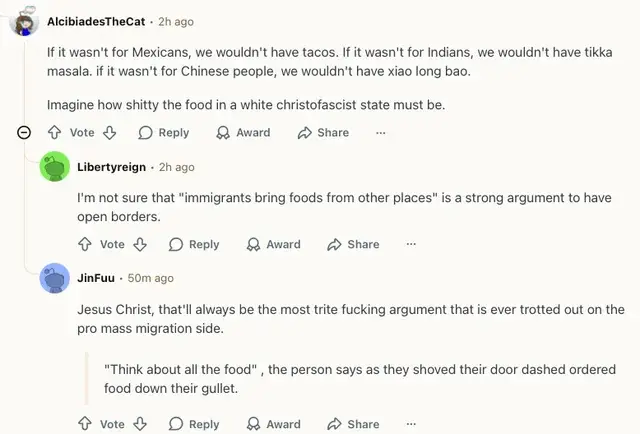This screenshot has width=640, height=434.
Task: Collapse AlcibiadesTheCat's comment thread
Action: point(25,133)
